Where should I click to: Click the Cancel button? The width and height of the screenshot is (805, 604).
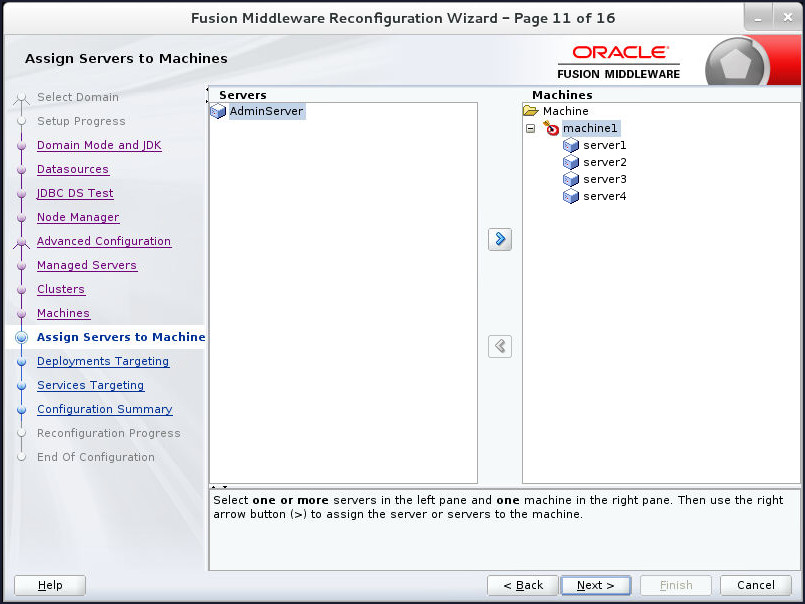(756, 585)
